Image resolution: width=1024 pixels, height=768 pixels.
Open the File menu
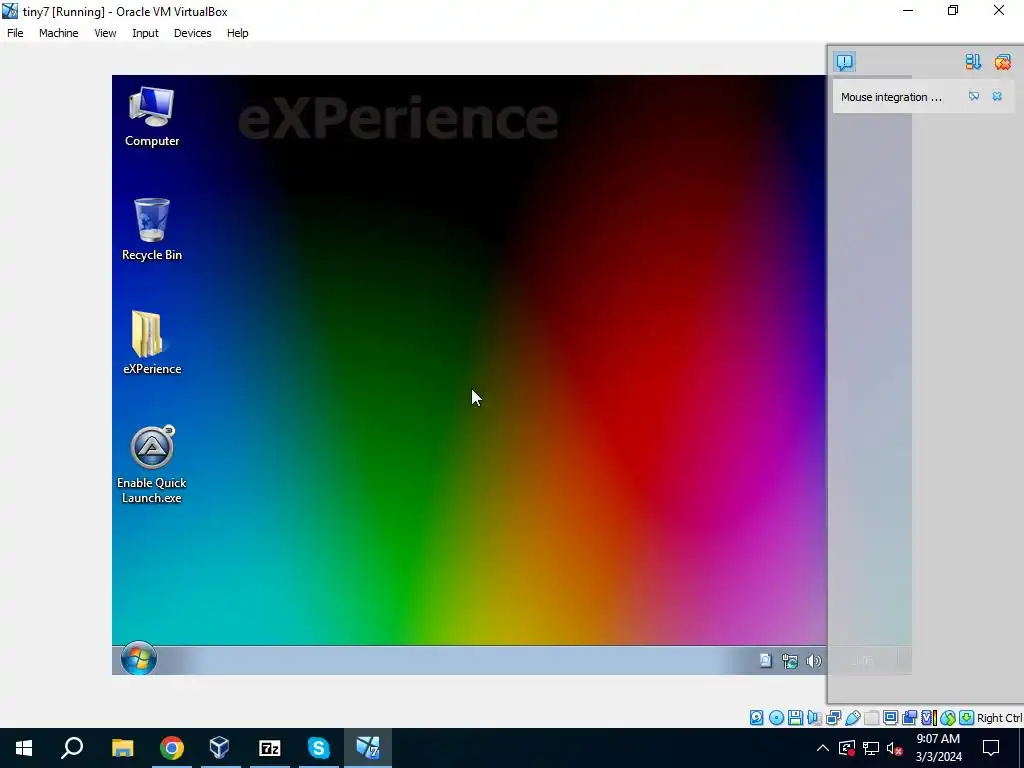(15, 33)
